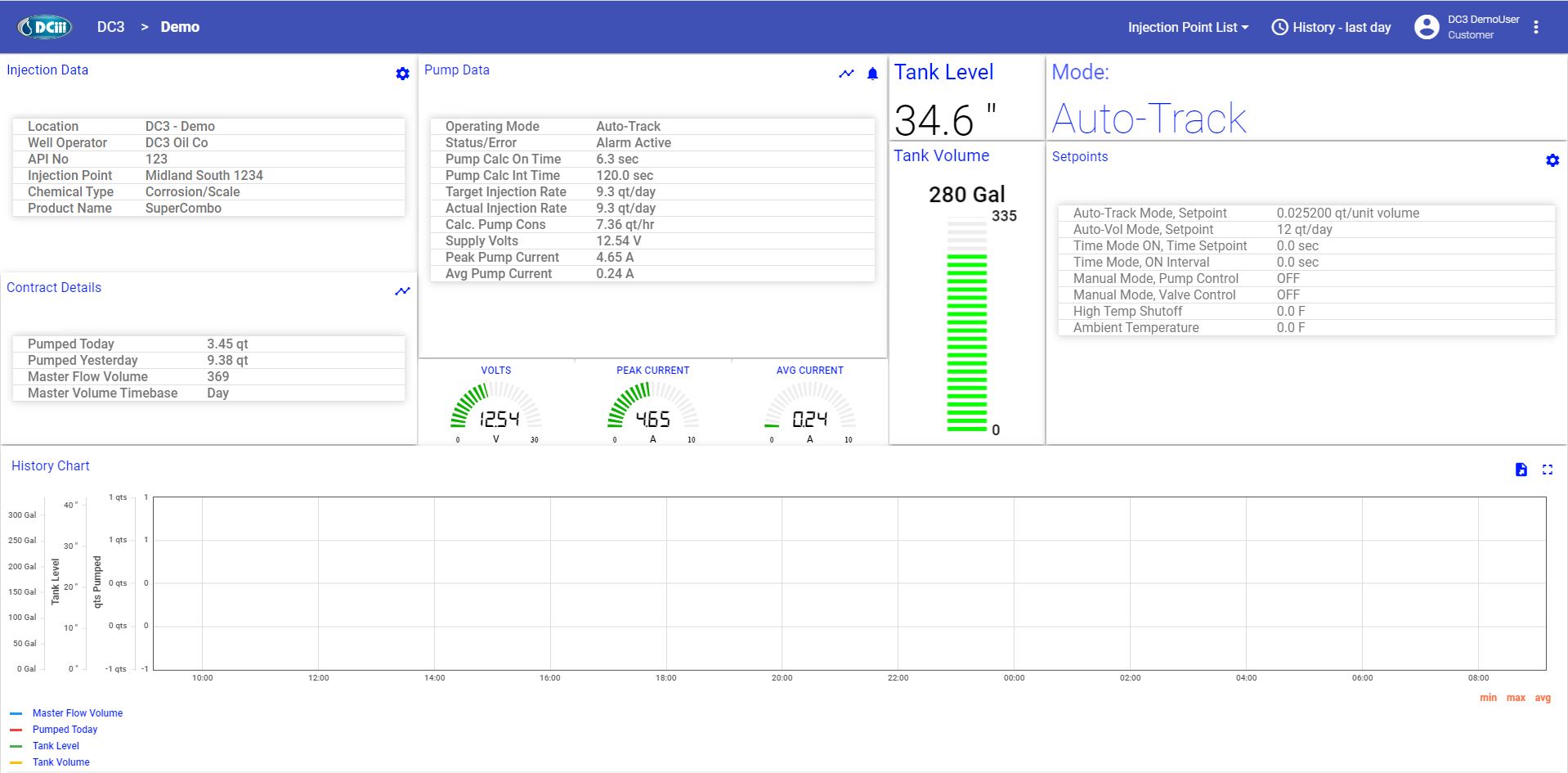Toggle Pumped Today legend series

tap(65, 730)
